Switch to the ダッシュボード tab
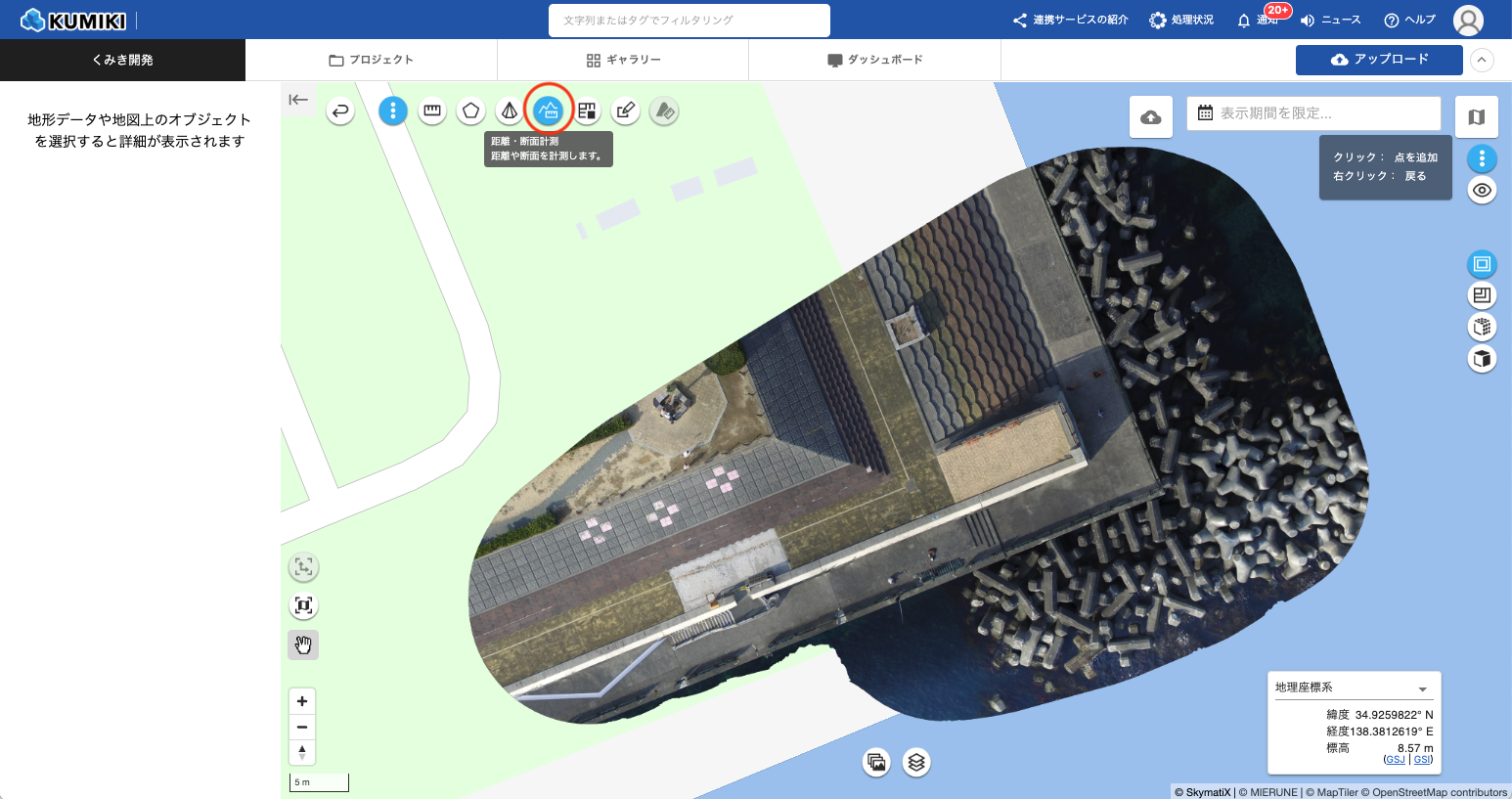This screenshot has width=1512, height=799. pos(874,60)
